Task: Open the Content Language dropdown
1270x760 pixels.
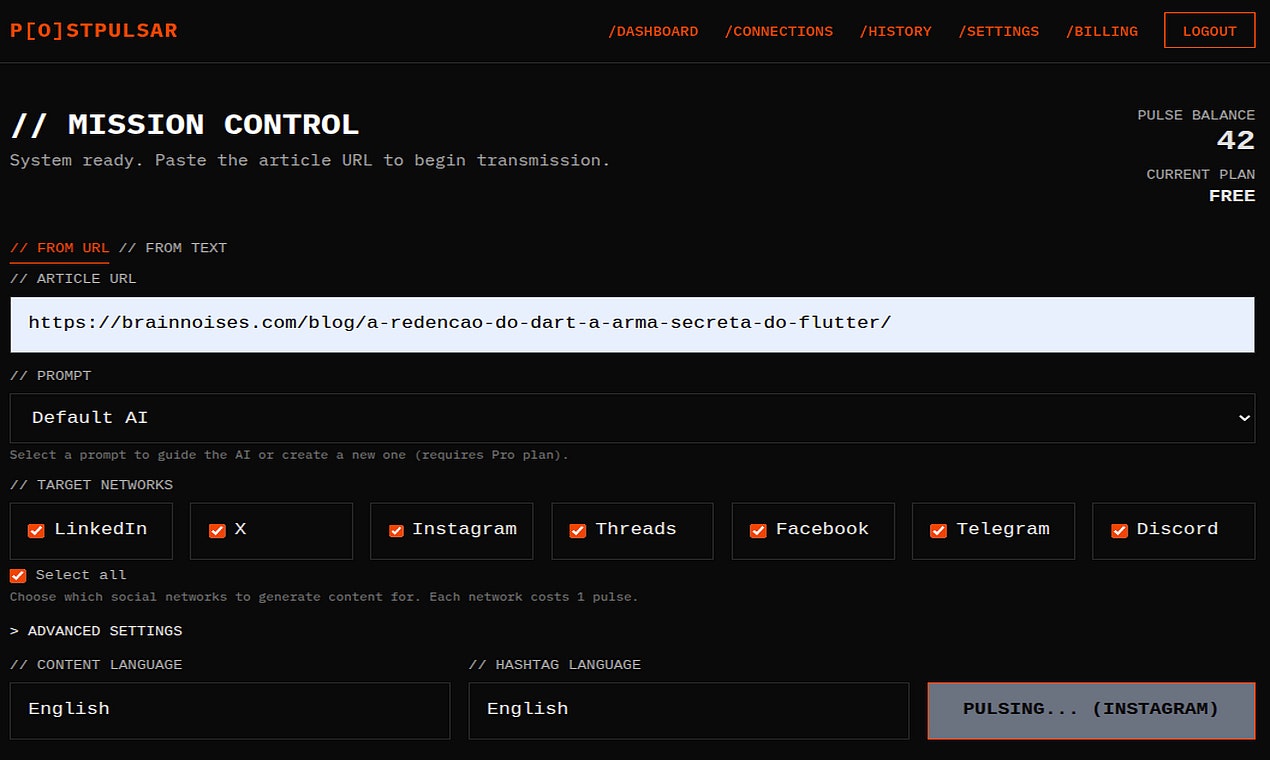Action: (x=230, y=710)
